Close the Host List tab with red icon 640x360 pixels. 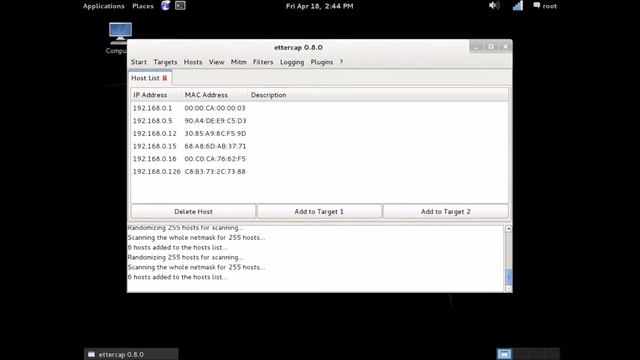165,78
